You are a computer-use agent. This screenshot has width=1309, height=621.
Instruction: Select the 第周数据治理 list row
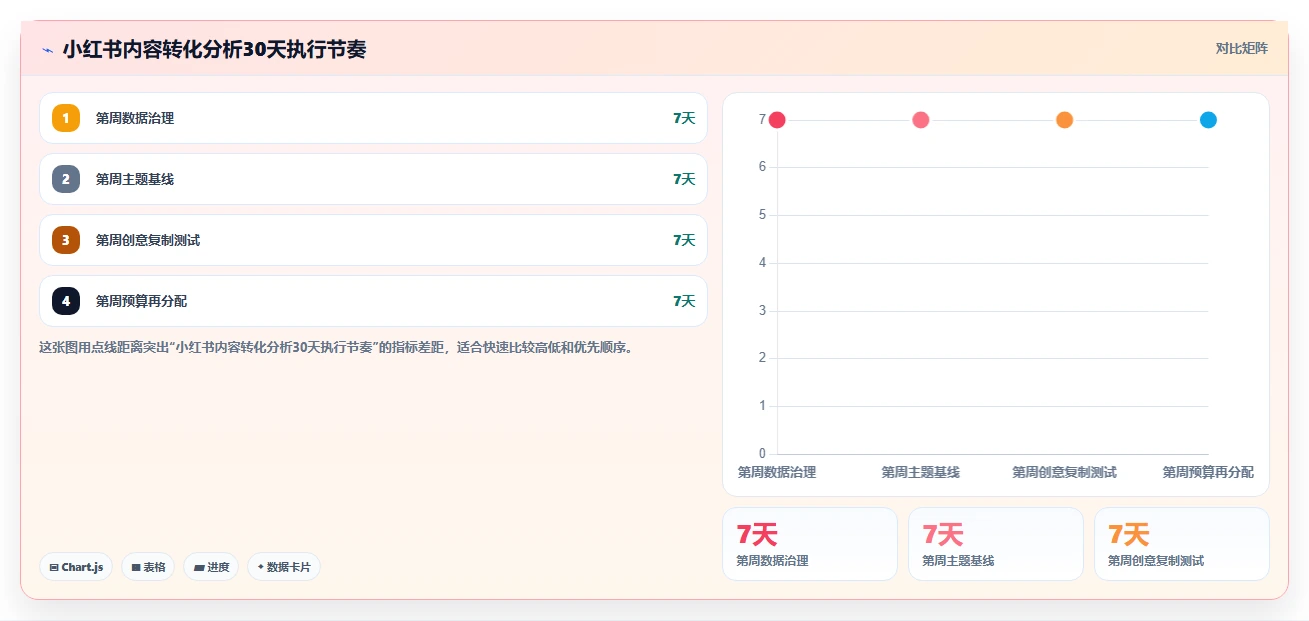(373, 118)
